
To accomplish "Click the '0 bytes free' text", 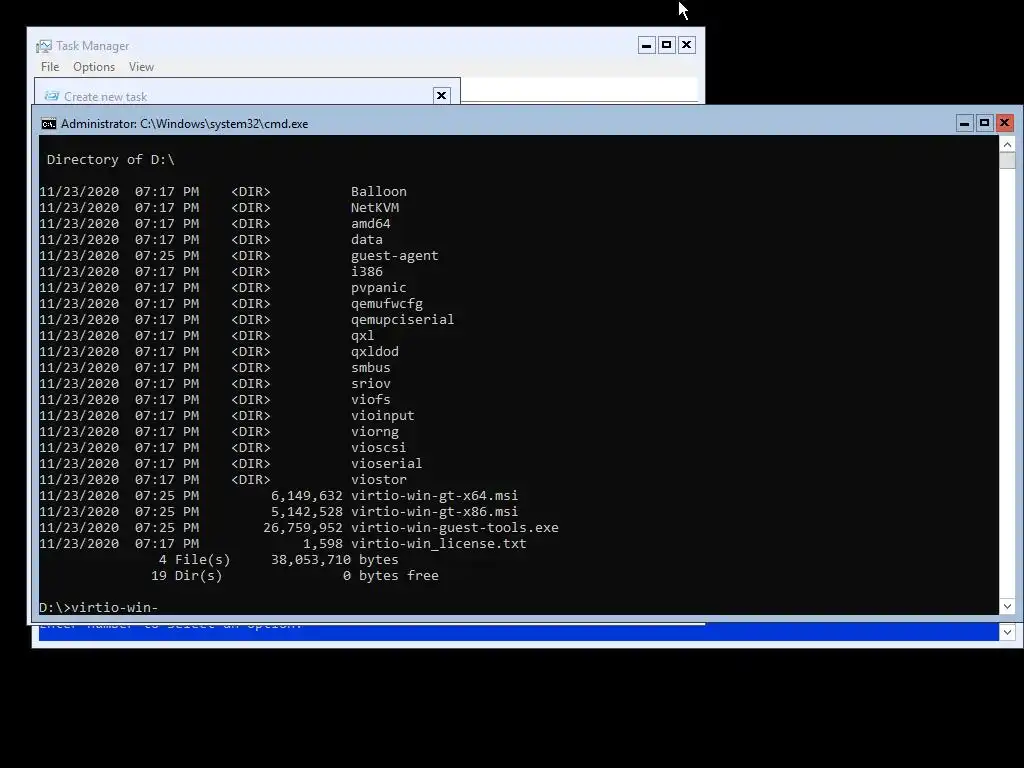I will click(x=391, y=575).
